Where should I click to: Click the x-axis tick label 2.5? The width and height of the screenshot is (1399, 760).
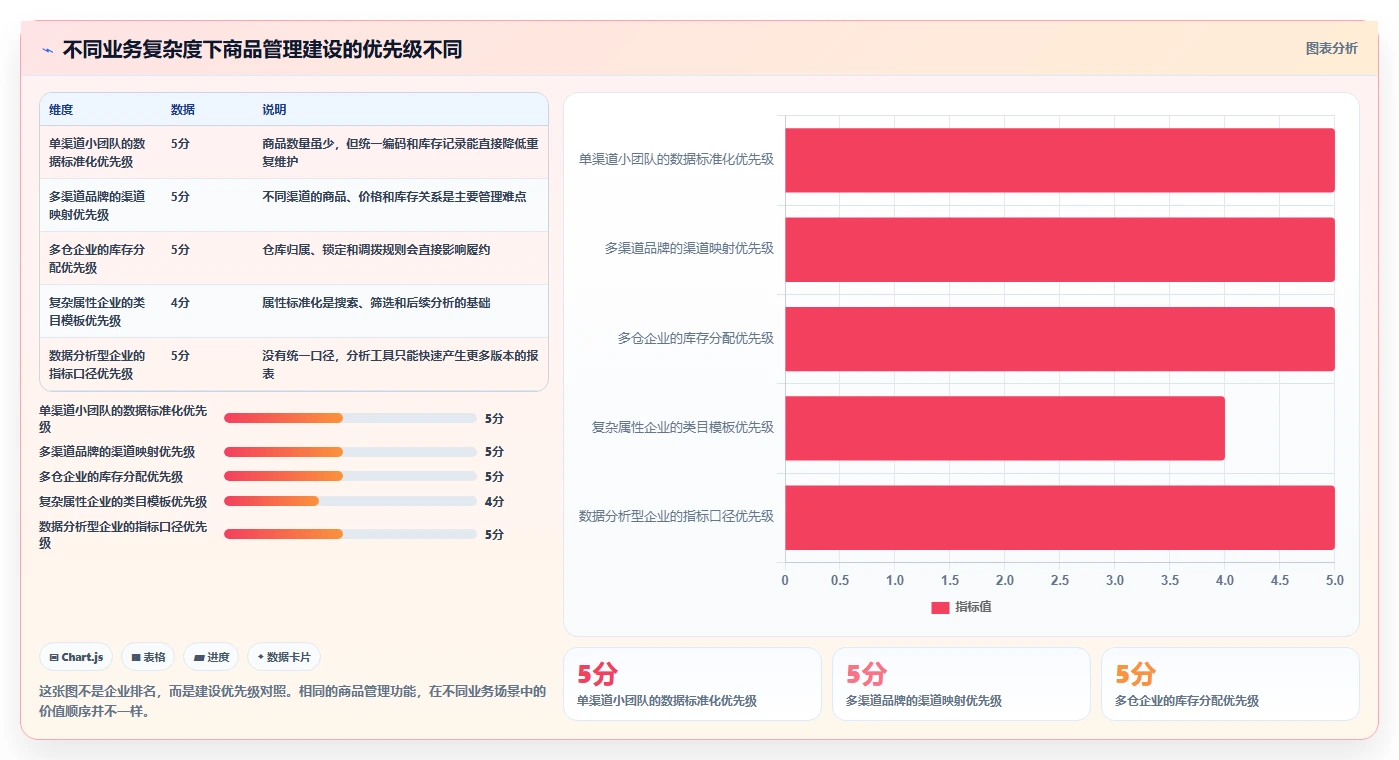click(x=1059, y=581)
